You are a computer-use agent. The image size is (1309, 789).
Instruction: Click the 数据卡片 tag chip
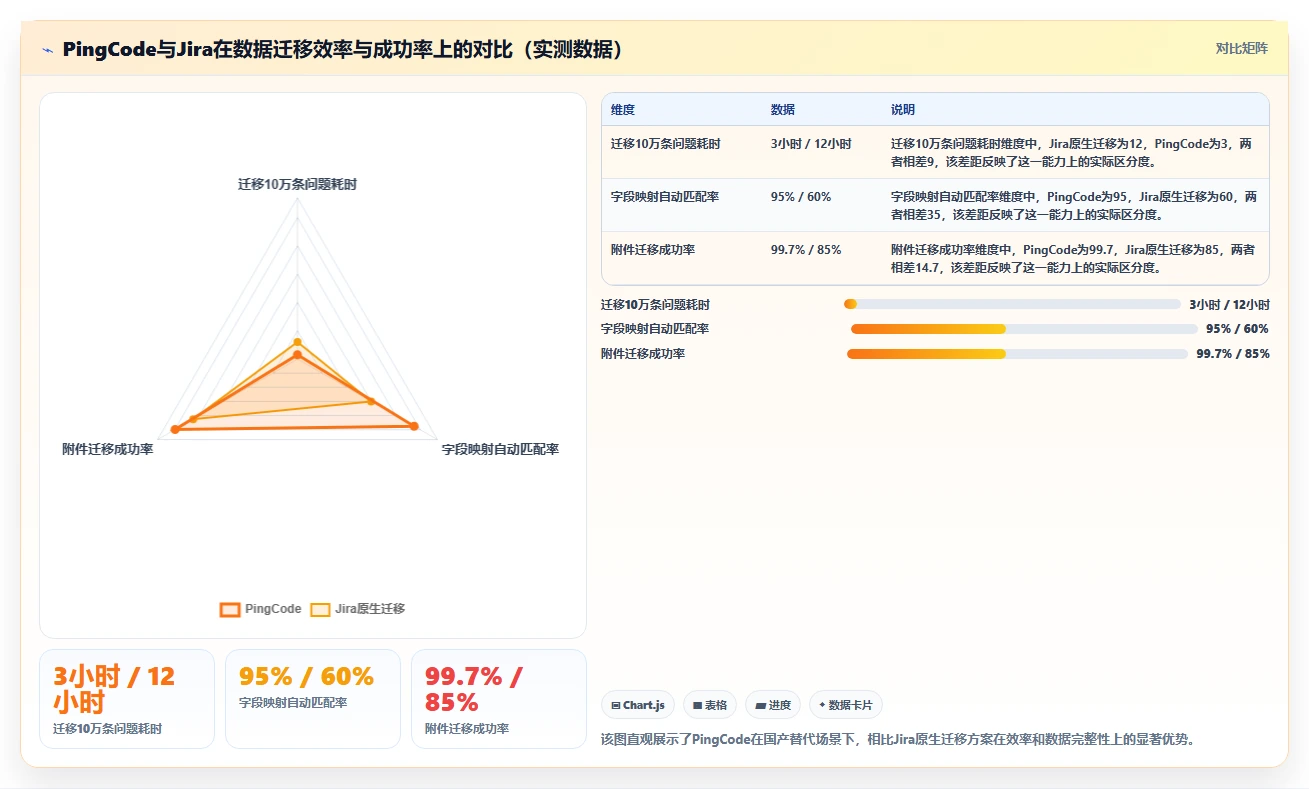click(845, 705)
